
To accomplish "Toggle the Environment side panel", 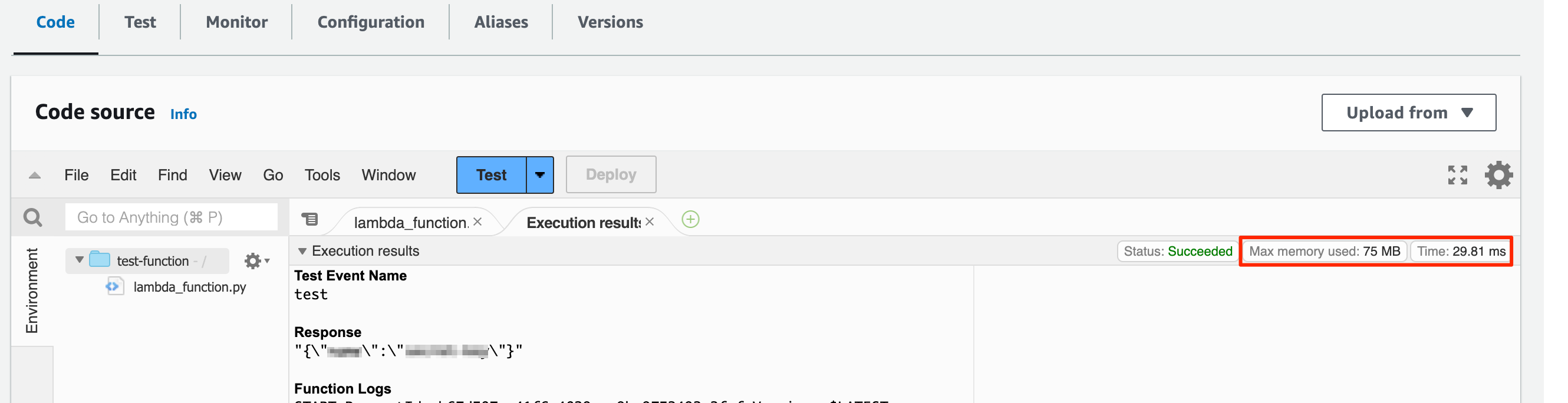I will (32, 291).
